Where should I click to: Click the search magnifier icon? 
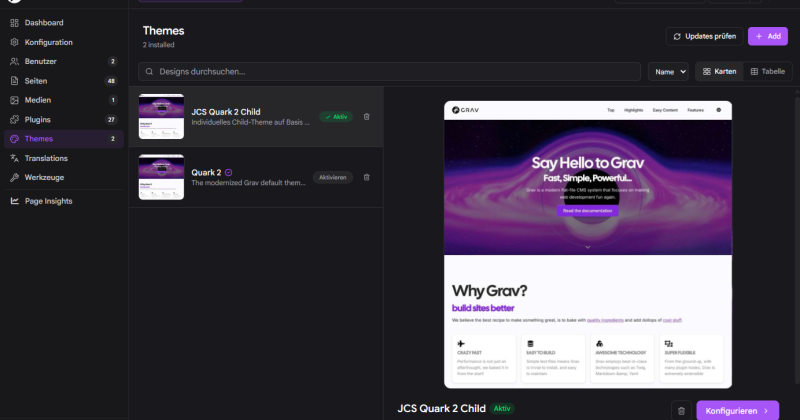coord(149,71)
